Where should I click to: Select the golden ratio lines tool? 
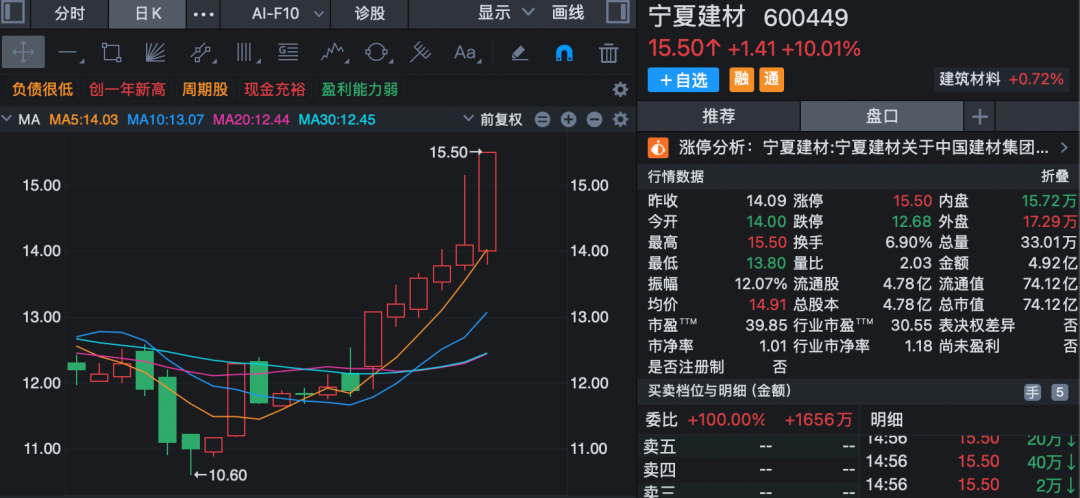(288, 52)
